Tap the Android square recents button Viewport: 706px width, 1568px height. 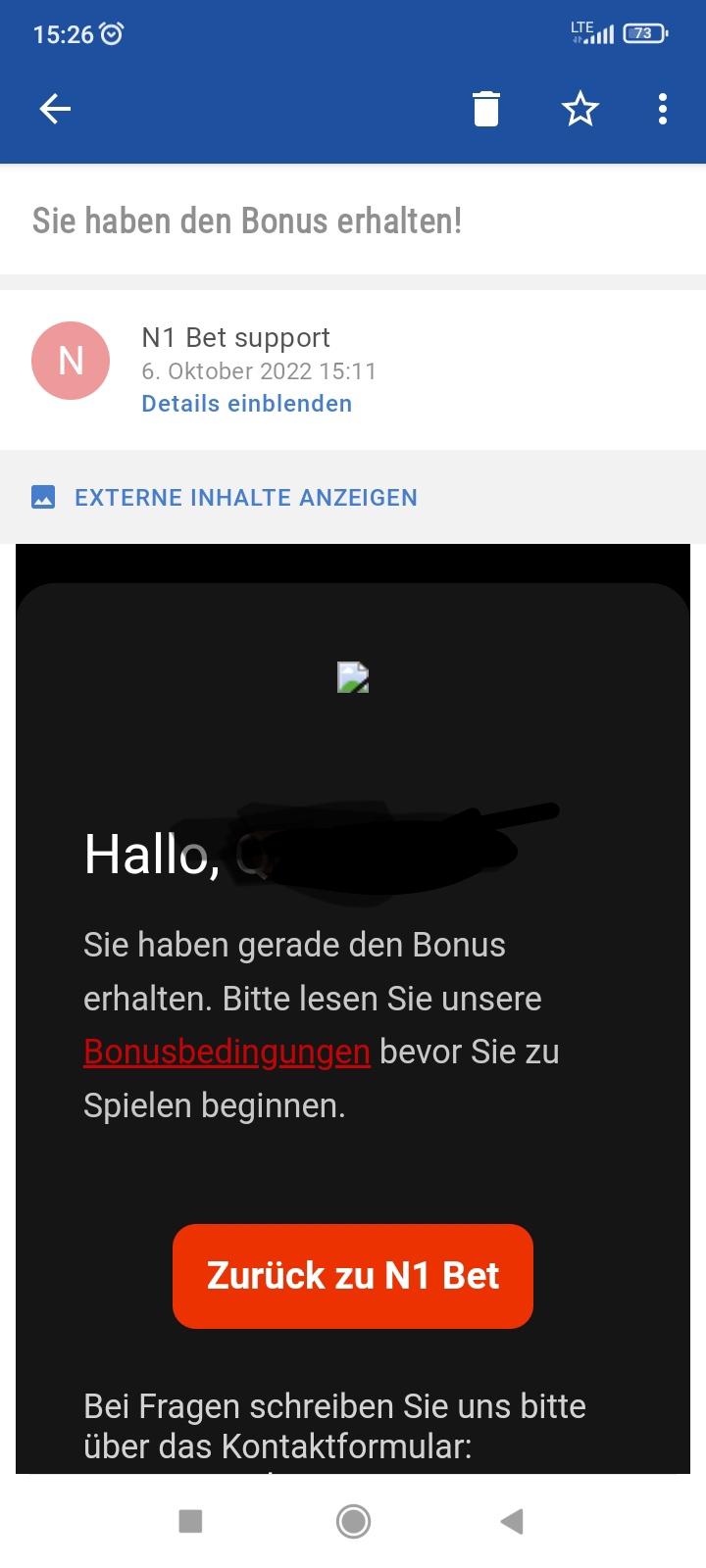[190, 1521]
